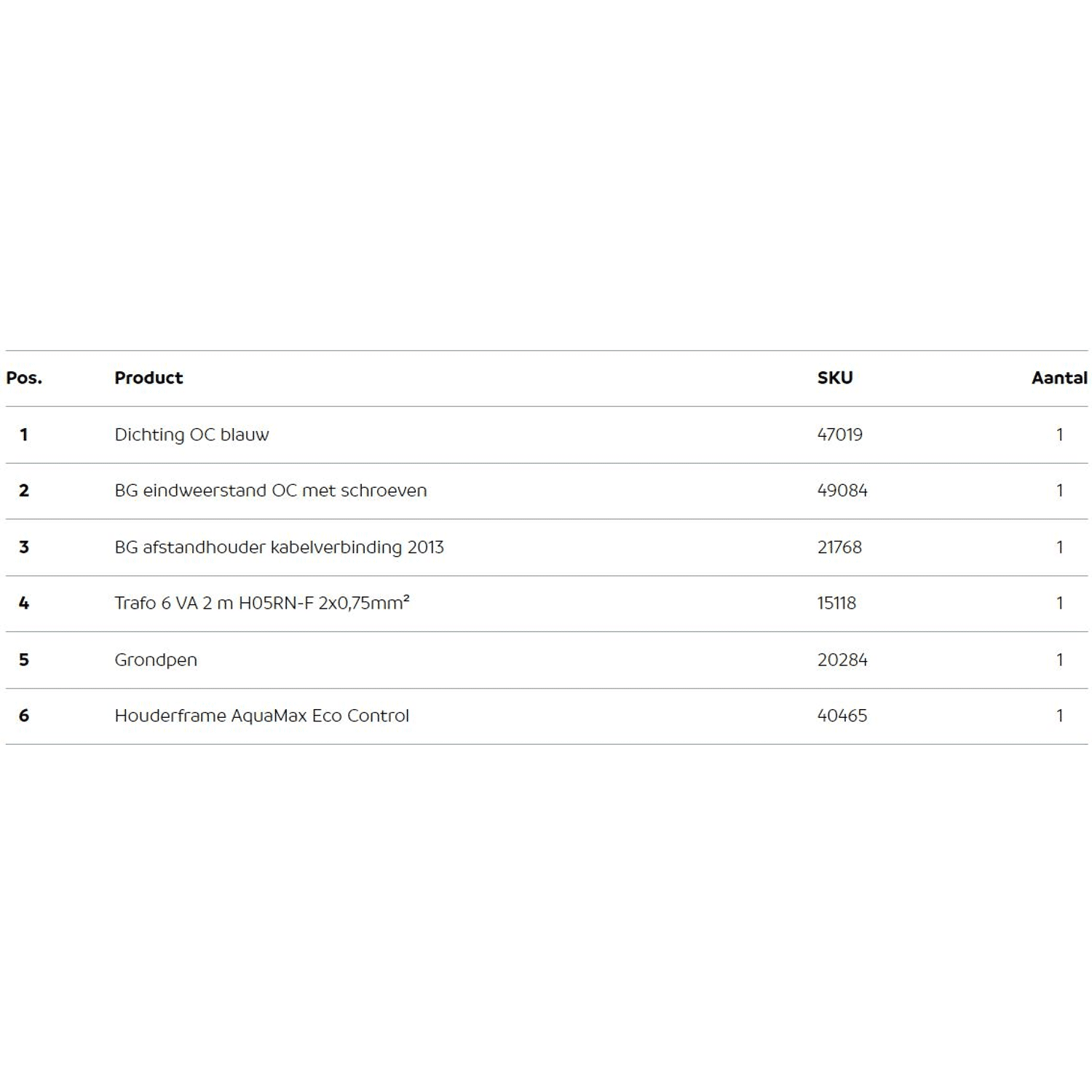Open Houderframe AquaMax Eco Control
The width and height of the screenshot is (1092, 1092).
pos(261,716)
